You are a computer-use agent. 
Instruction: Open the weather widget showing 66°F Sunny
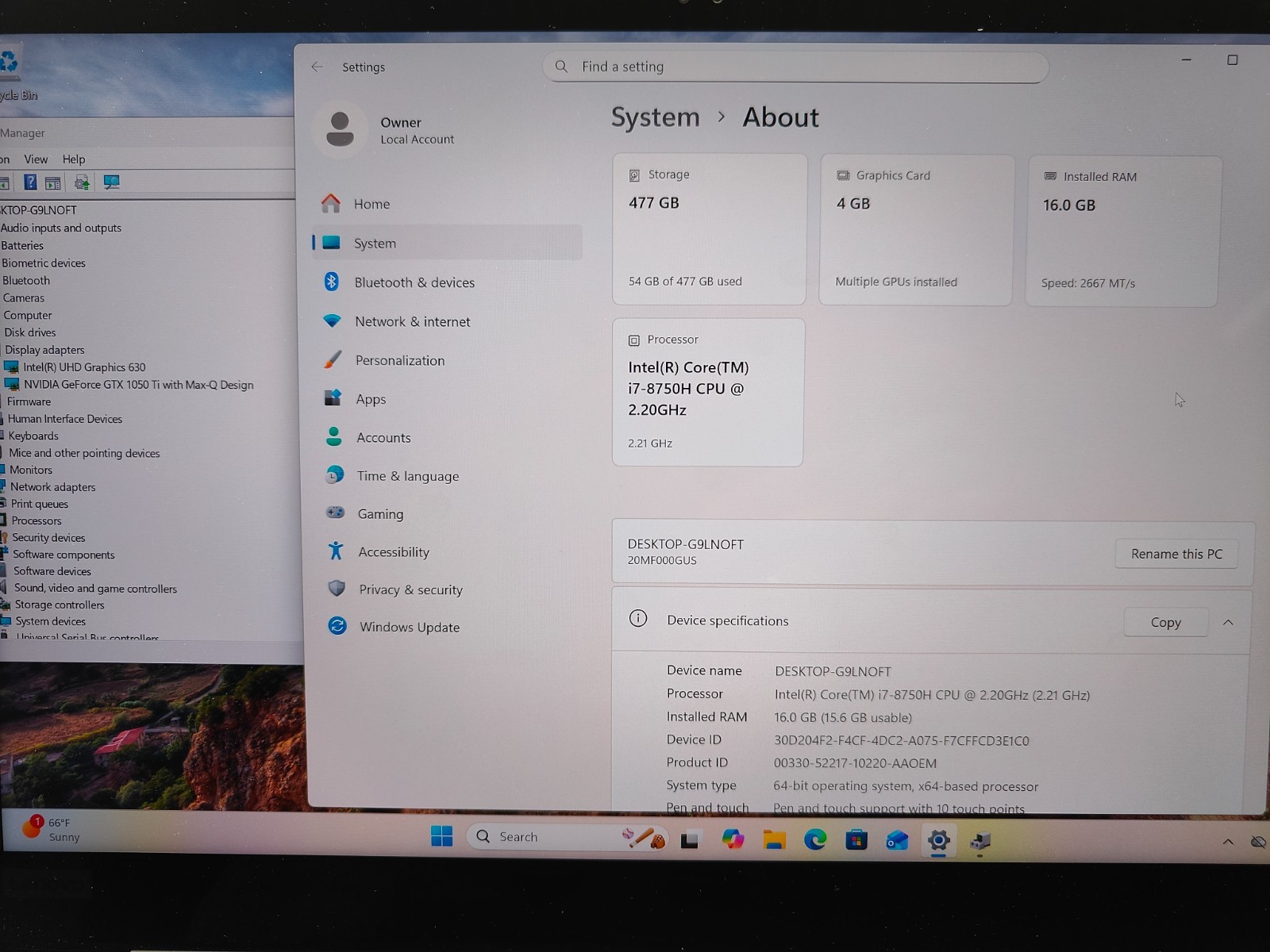tap(52, 829)
